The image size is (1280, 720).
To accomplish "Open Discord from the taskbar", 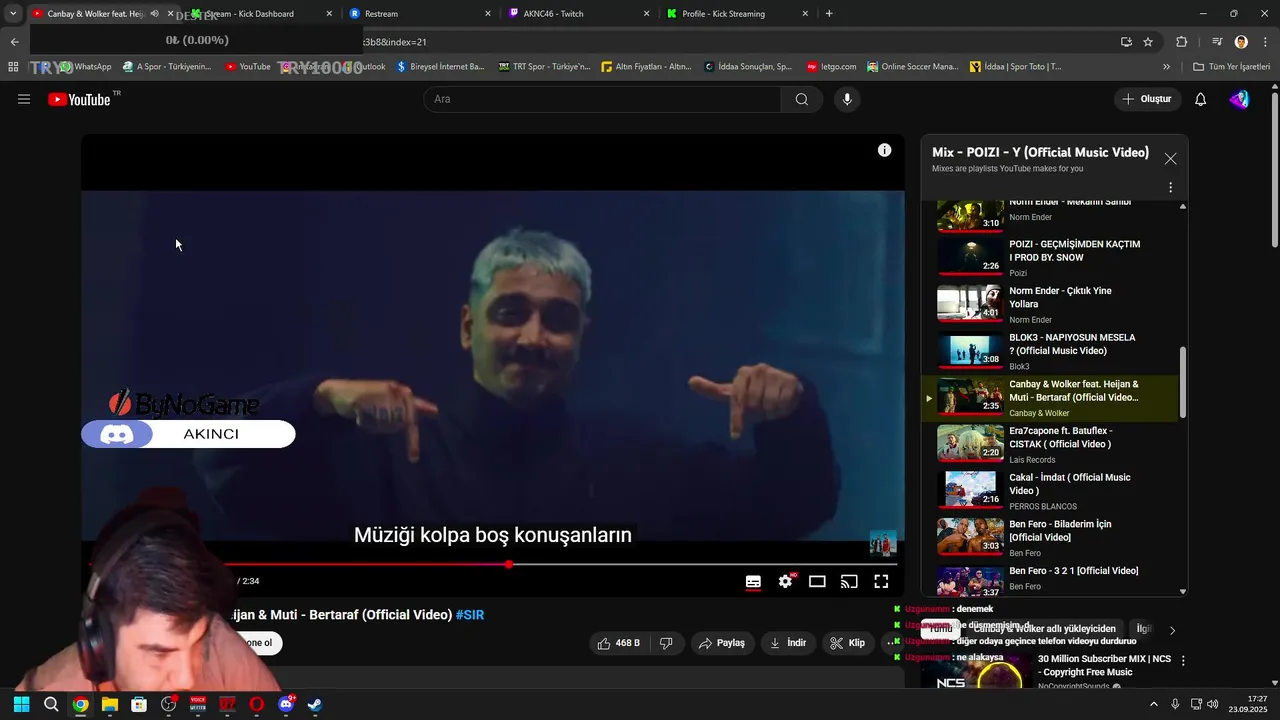I will tap(286, 704).
